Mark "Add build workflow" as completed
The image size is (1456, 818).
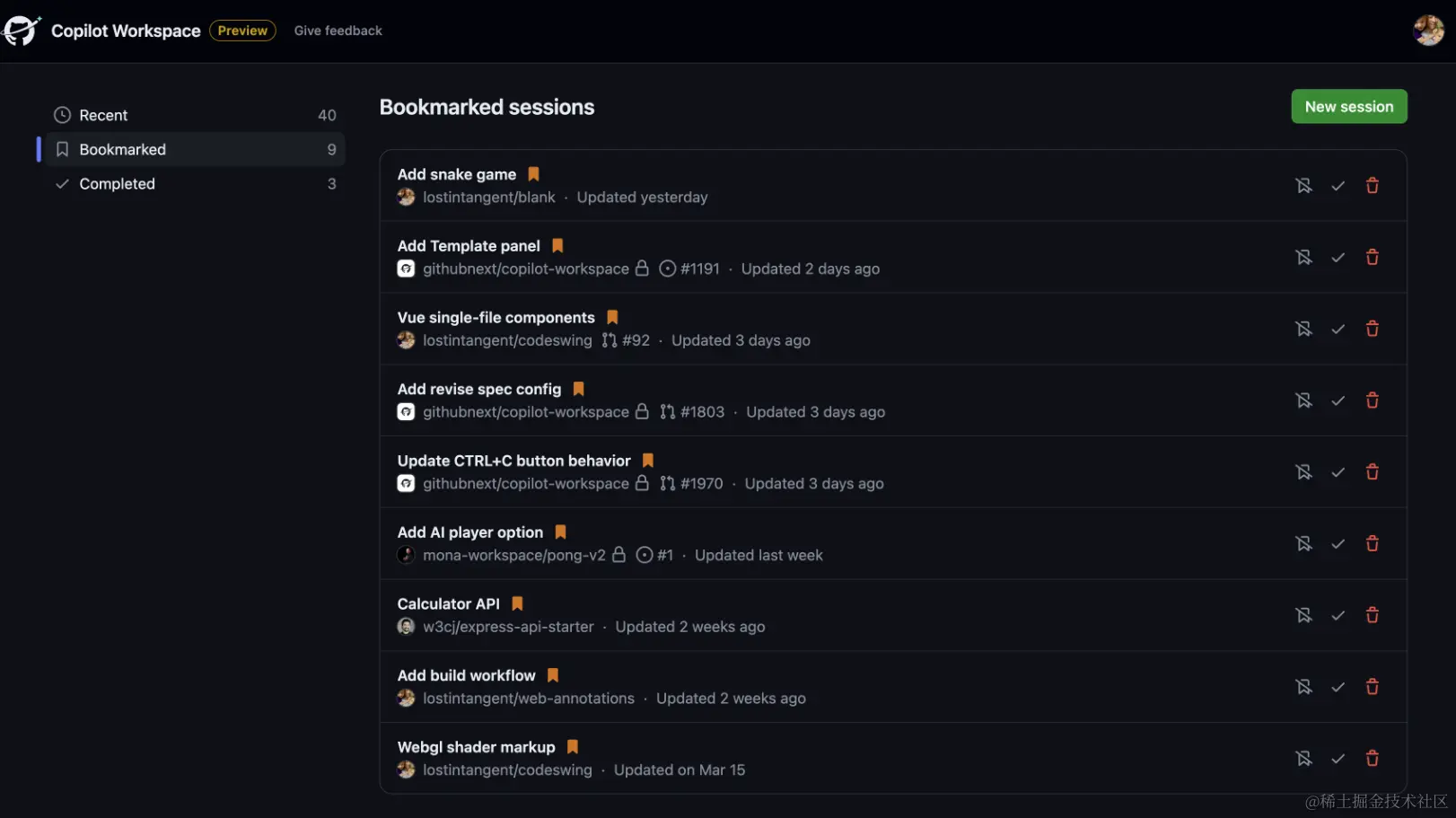(1338, 686)
